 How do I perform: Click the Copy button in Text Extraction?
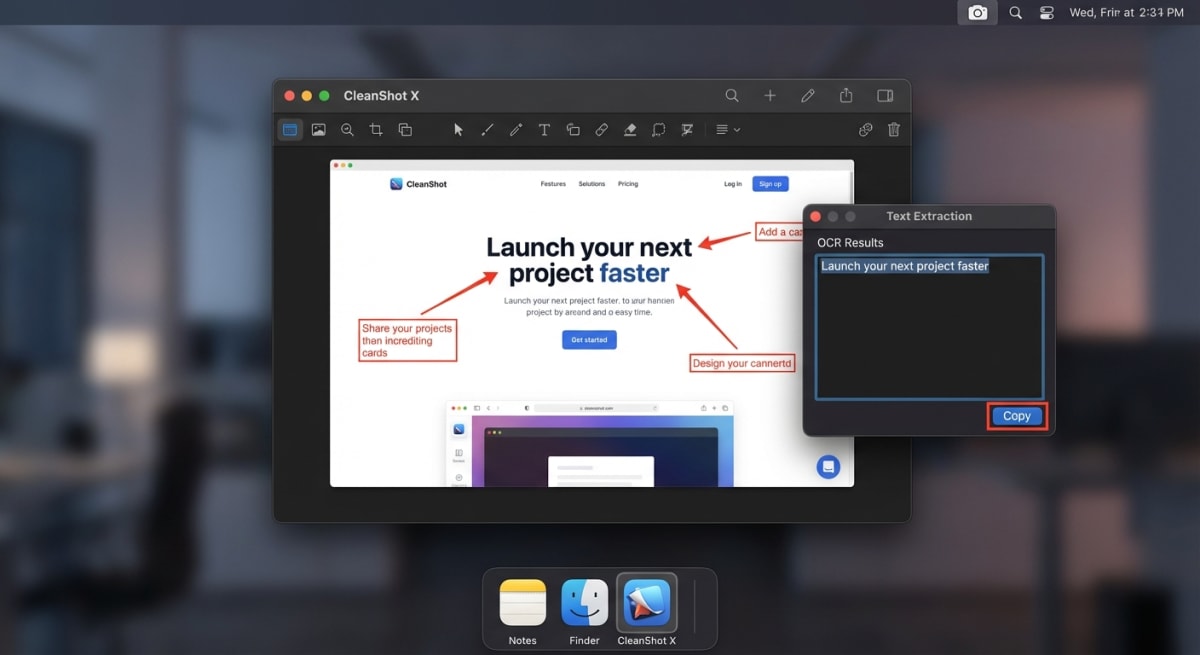pyautogui.click(x=1015, y=415)
